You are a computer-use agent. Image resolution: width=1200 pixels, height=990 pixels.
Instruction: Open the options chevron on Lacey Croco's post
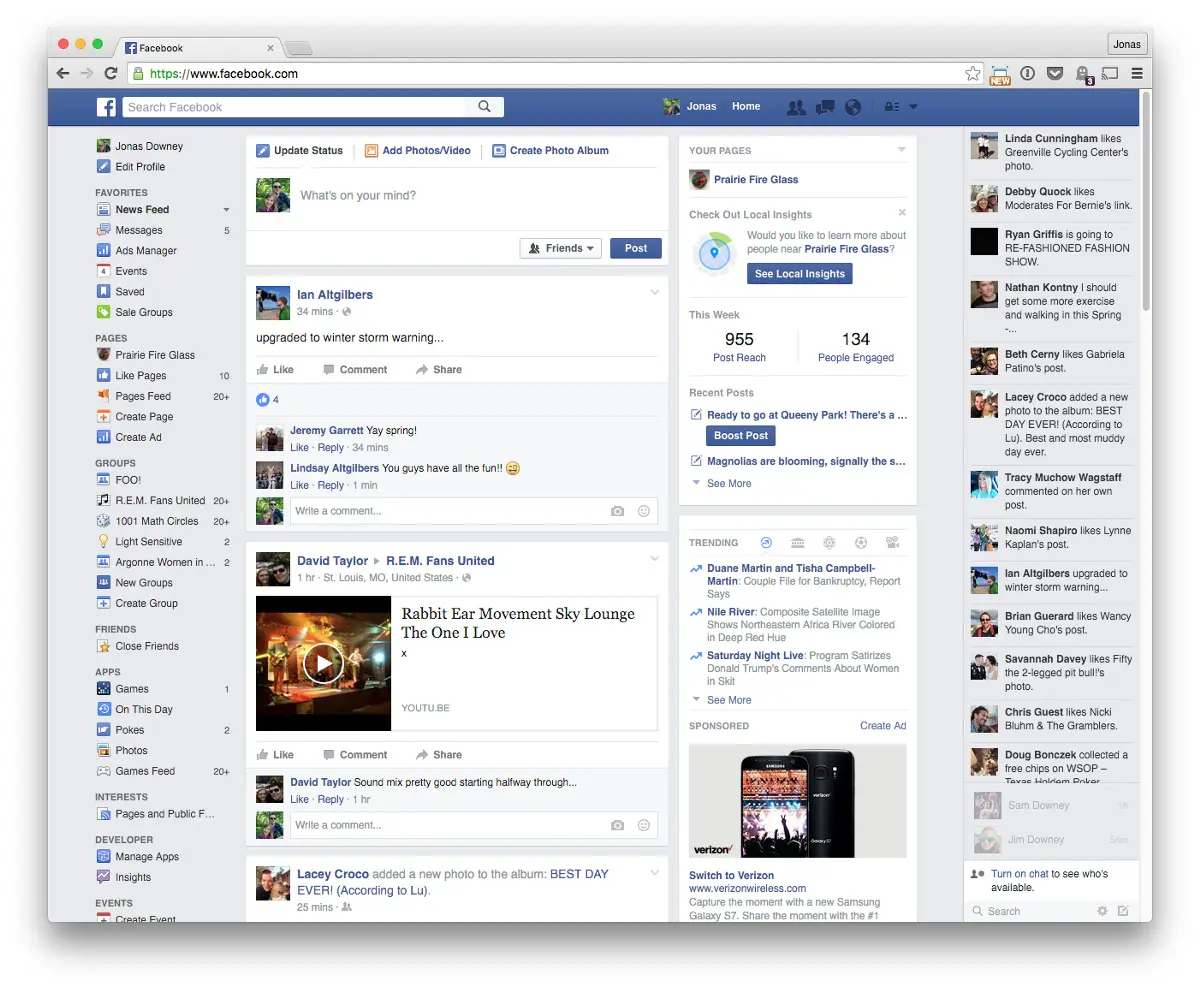tap(655, 872)
